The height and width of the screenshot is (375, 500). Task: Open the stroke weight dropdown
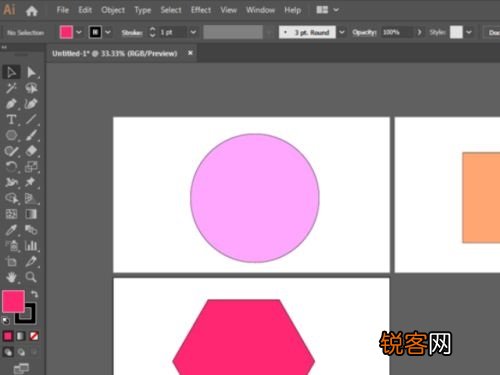pyautogui.click(x=193, y=32)
